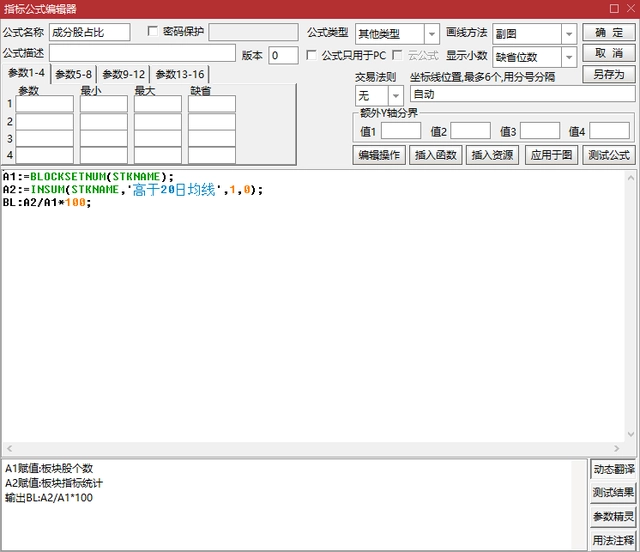Viewport: 640px width, 552px height.
Task: Maximize the 指标公式编辑器 window
Action: coord(614,9)
